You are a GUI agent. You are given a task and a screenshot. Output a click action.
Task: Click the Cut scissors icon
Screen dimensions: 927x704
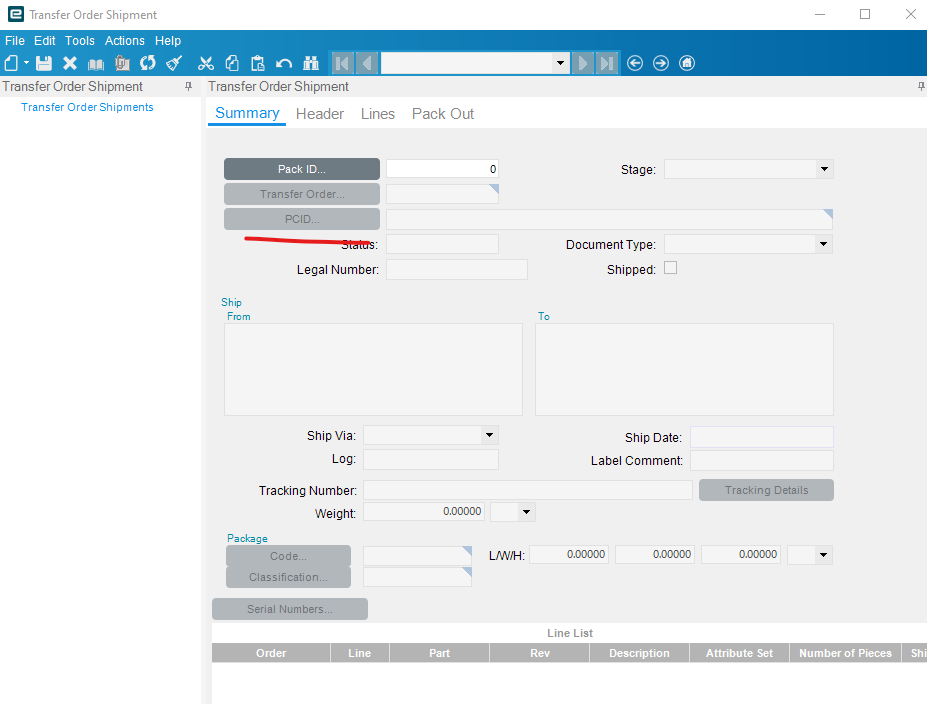click(206, 63)
